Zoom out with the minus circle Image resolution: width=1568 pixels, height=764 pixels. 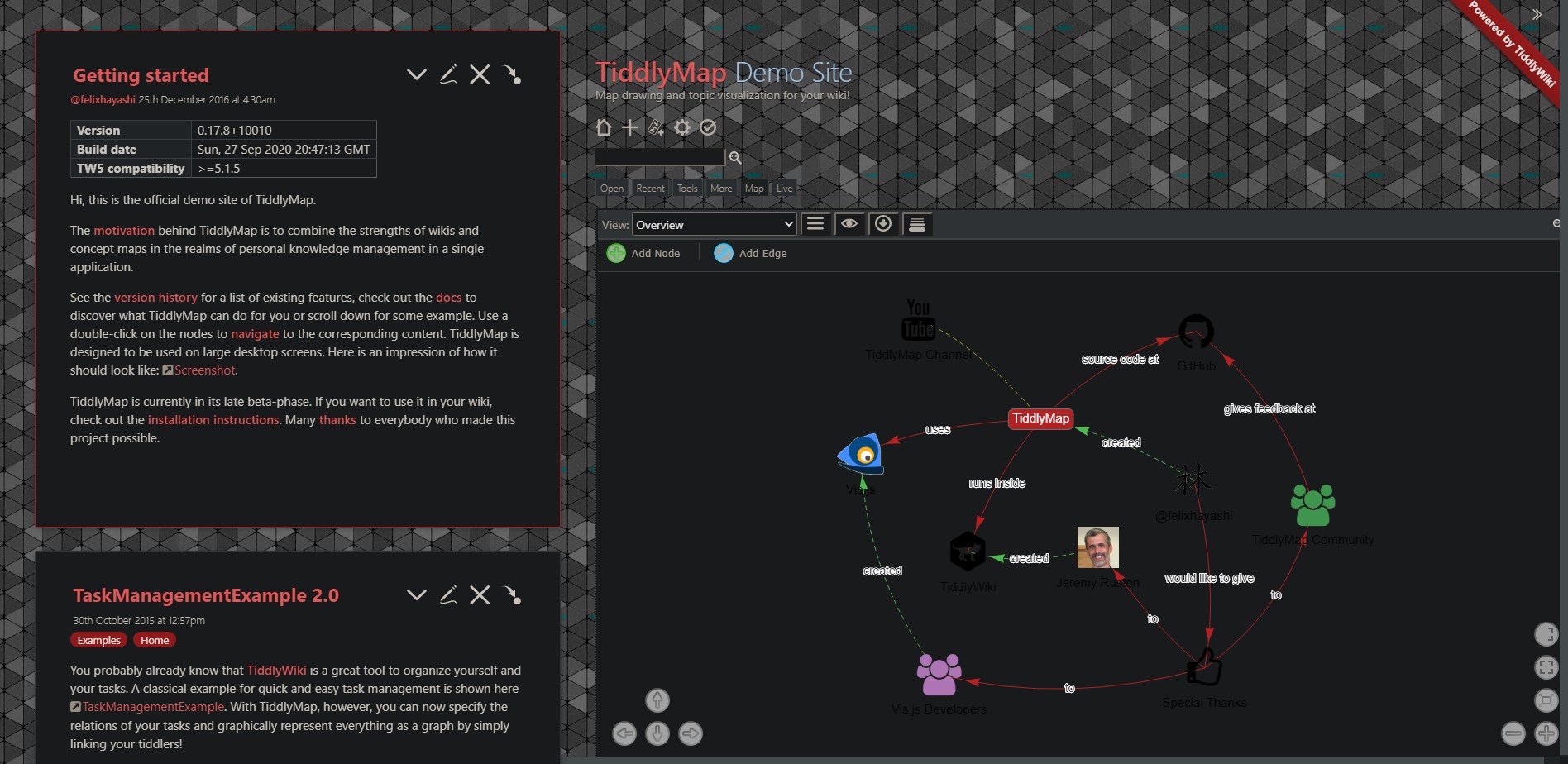coord(1513,733)
